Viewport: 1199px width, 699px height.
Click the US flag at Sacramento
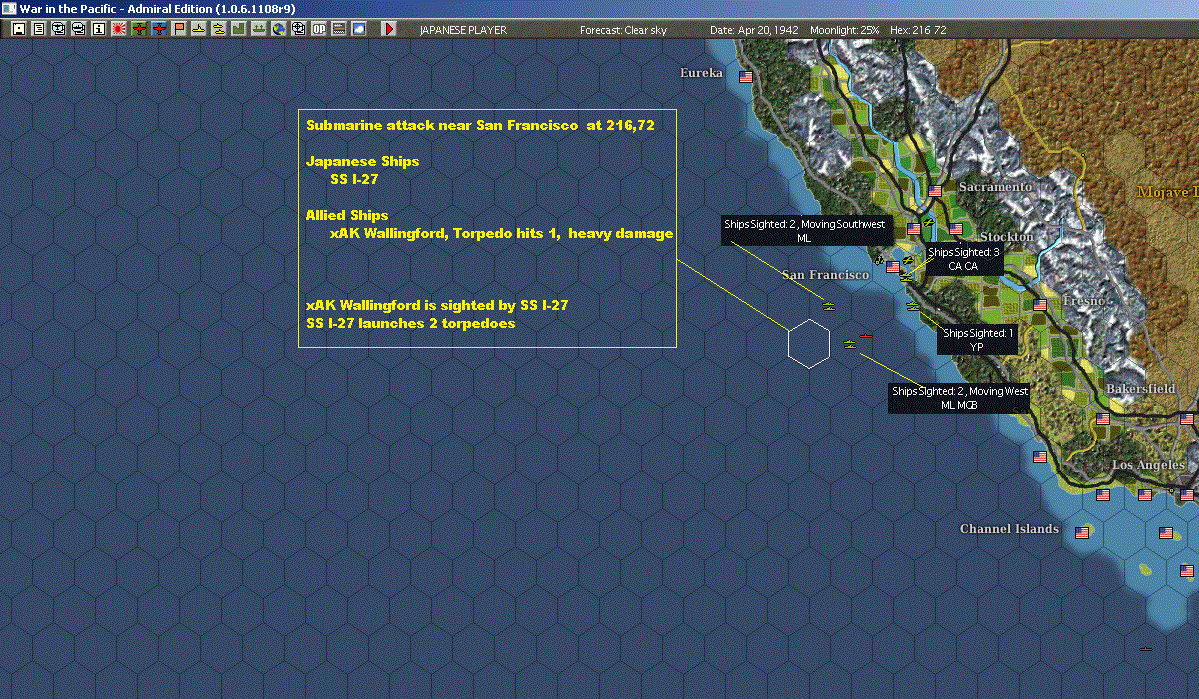point(935,190)
